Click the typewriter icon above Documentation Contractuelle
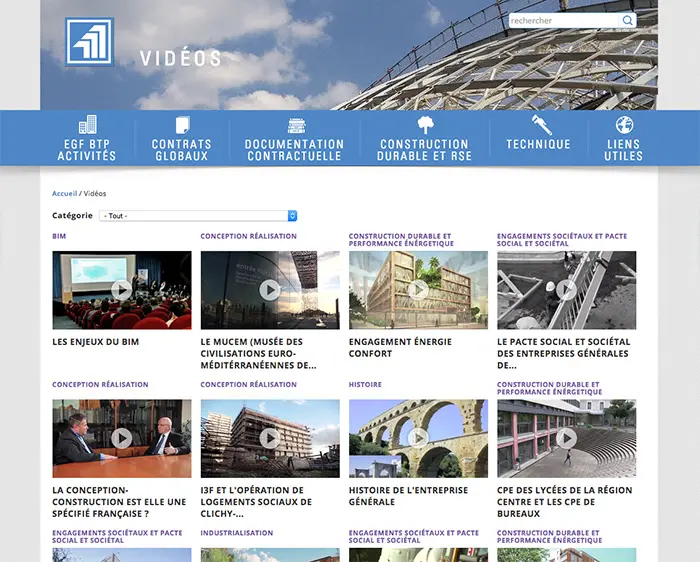This screenshot has width=700, height=562. coord(296,125)
